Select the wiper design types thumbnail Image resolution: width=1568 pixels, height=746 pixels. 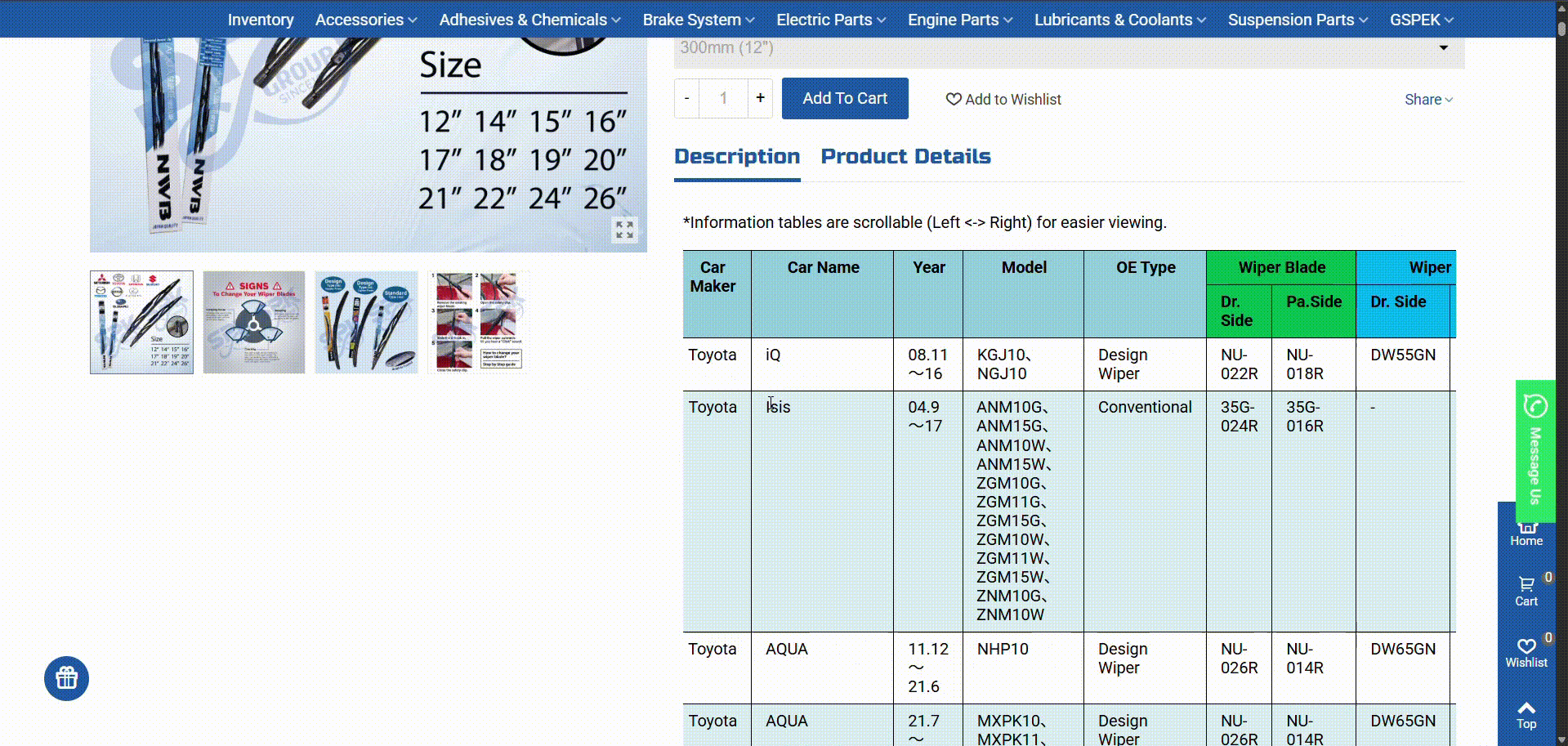click(x=366, y=322)
